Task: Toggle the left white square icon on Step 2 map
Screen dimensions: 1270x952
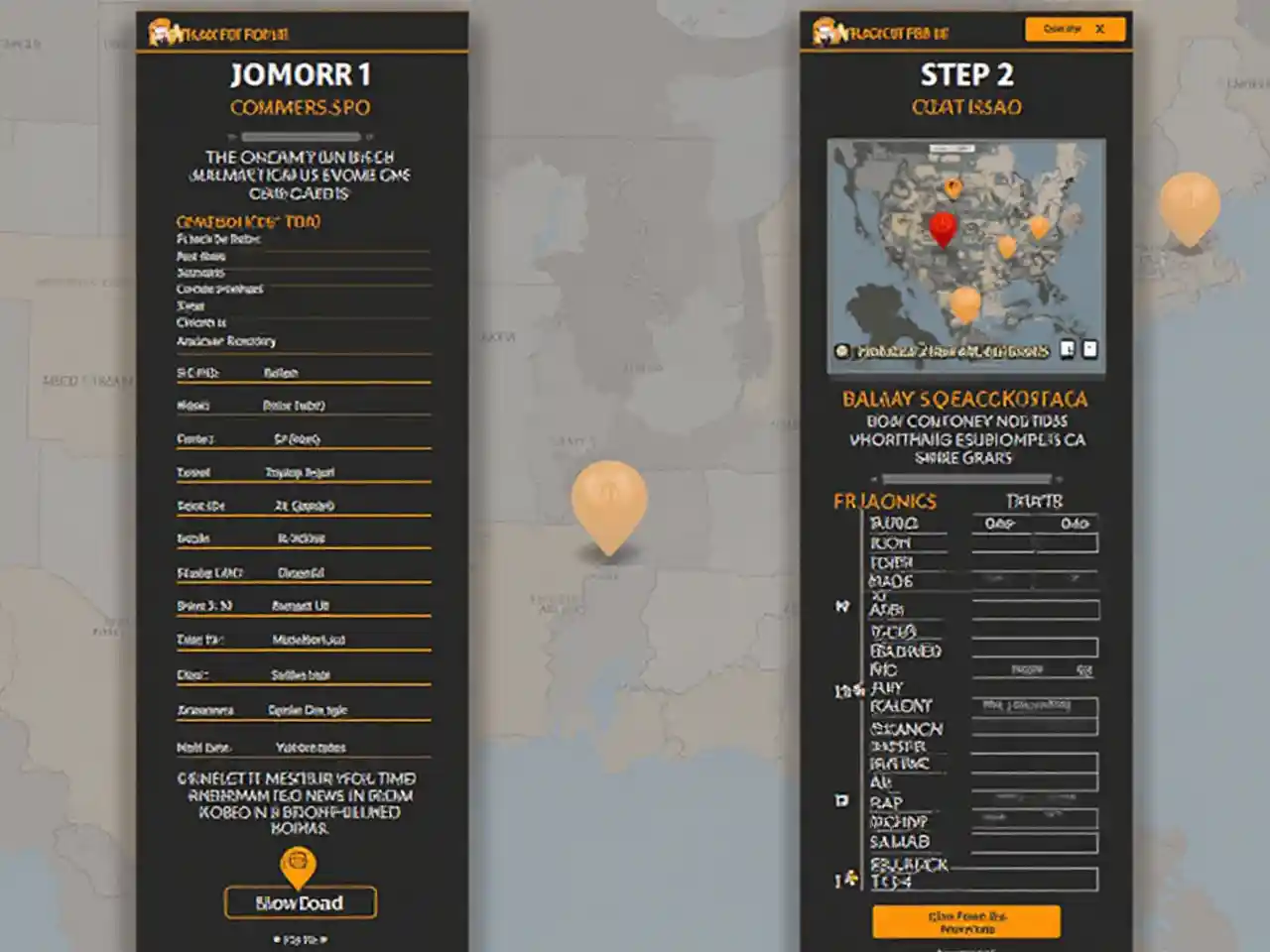Action: pos(1068,349)
